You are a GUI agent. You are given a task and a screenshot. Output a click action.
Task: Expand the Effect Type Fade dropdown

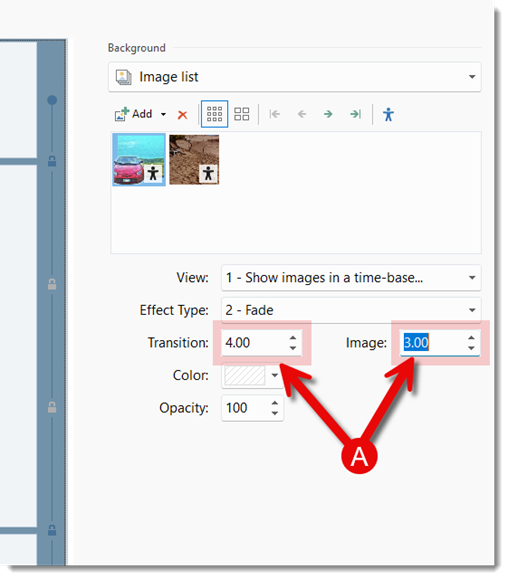click(x=351, y=310)
